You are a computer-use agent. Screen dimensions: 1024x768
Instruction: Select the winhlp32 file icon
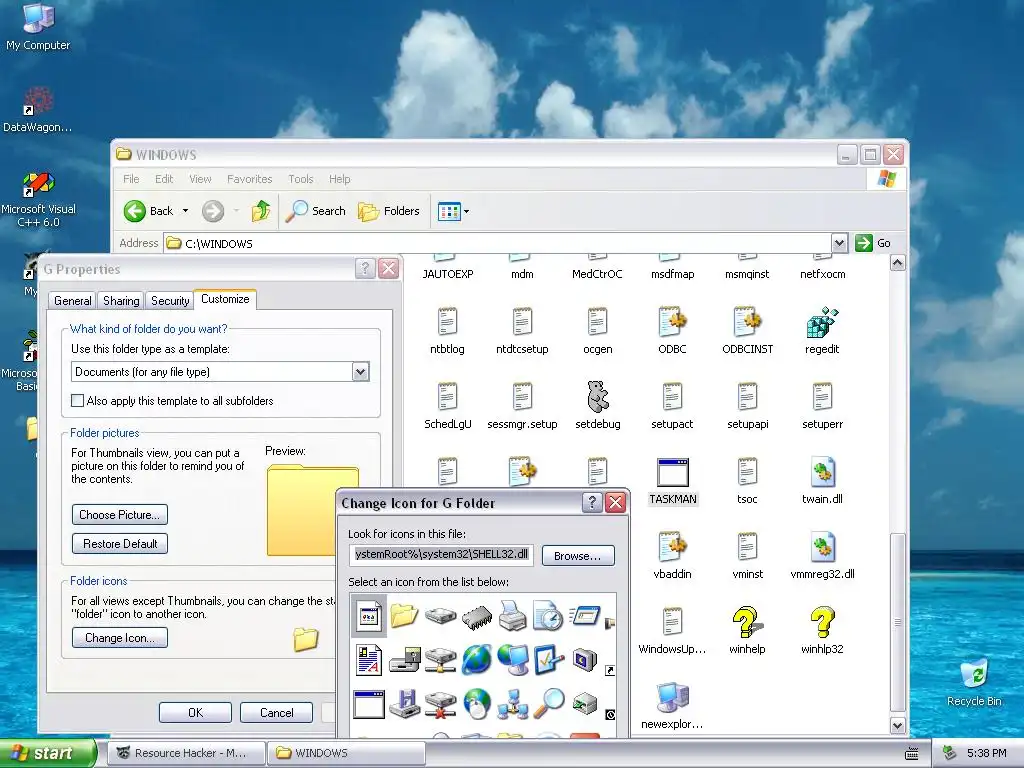[x=822, y=631]
